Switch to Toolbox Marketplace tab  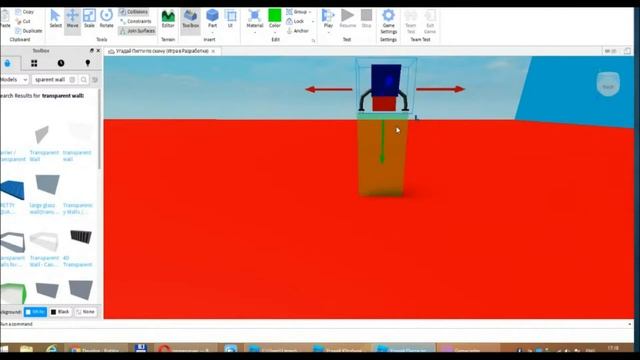pos(7,63)
